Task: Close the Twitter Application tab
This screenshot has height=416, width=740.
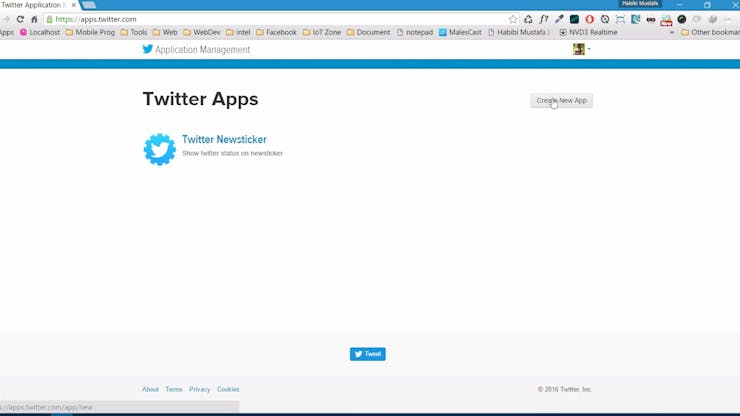Action: [74, 5]
